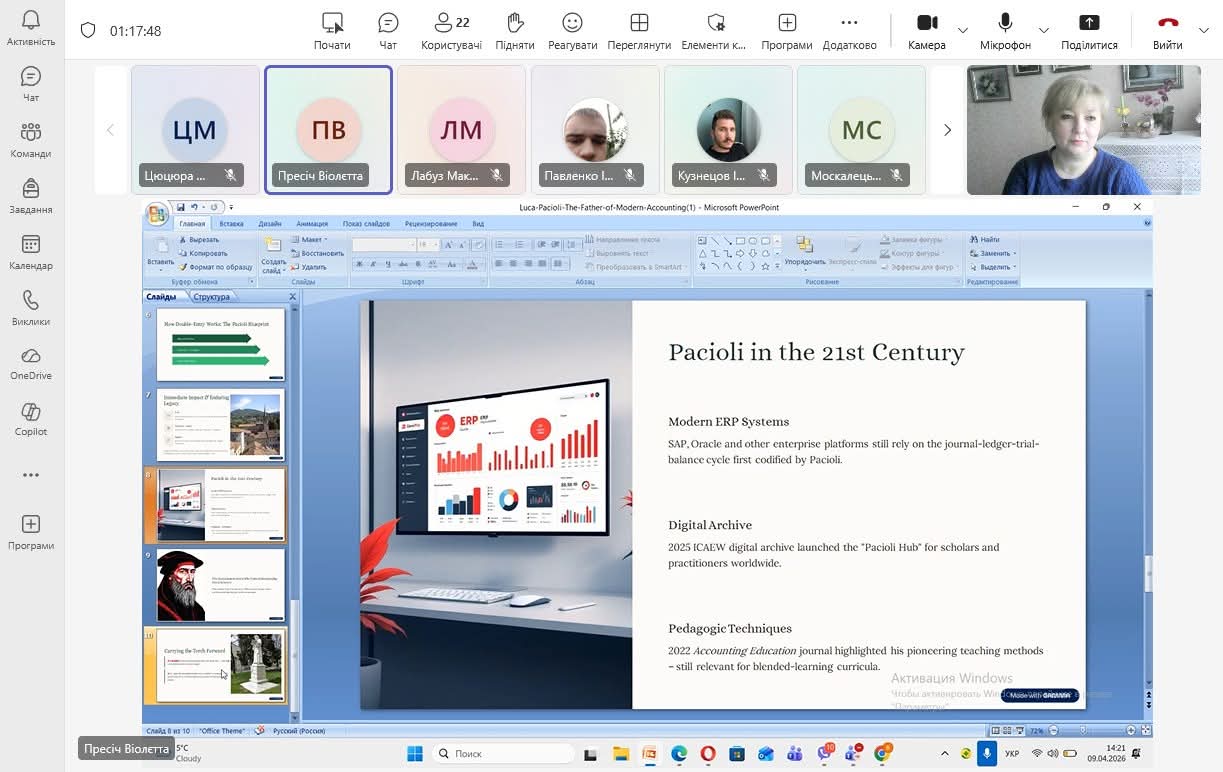Show next participants with right arrow
This screenshot has height=772, width=1223.
[947, 130]
